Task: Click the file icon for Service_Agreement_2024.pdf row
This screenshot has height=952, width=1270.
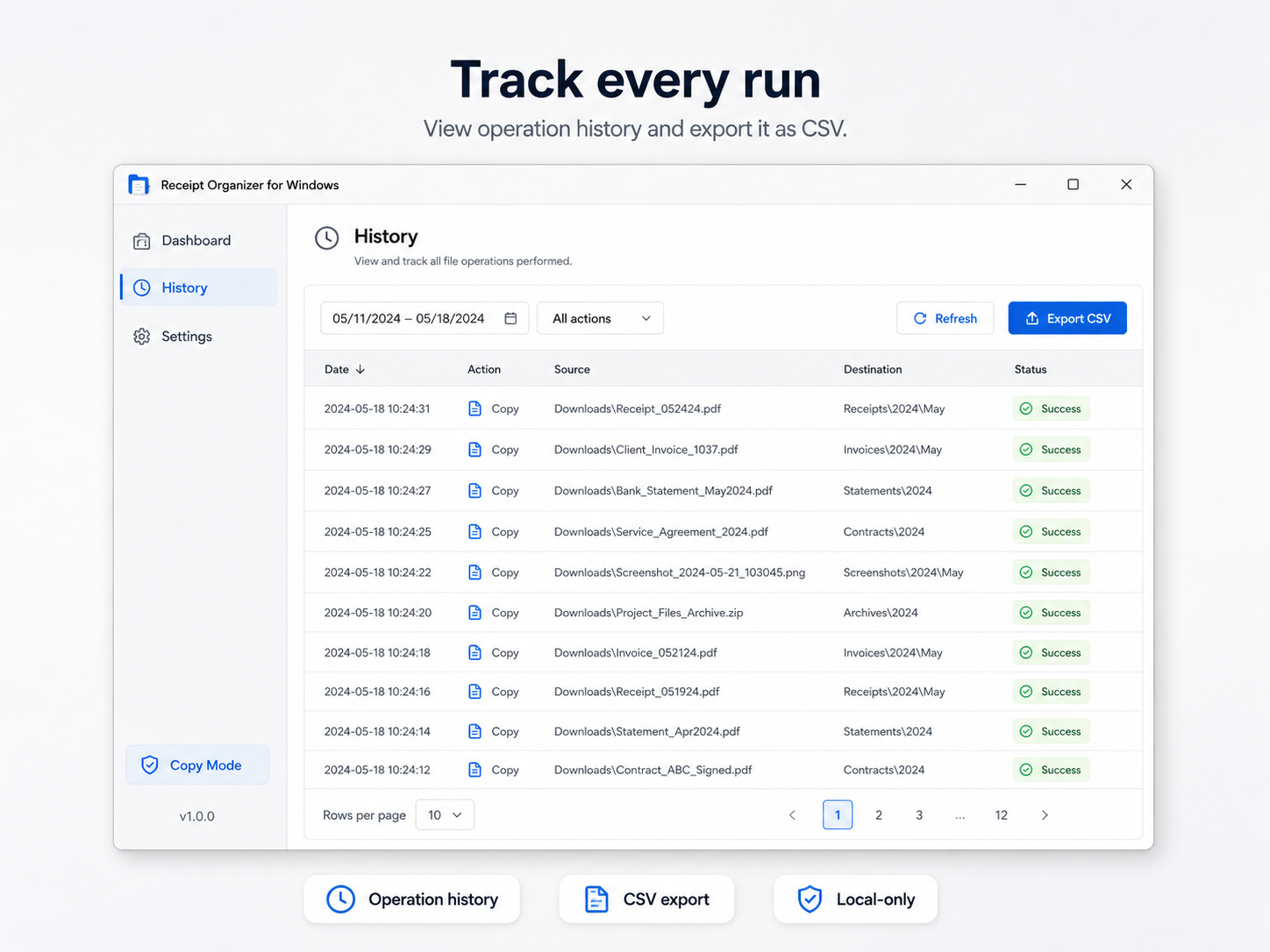Action: click(474, 531)
